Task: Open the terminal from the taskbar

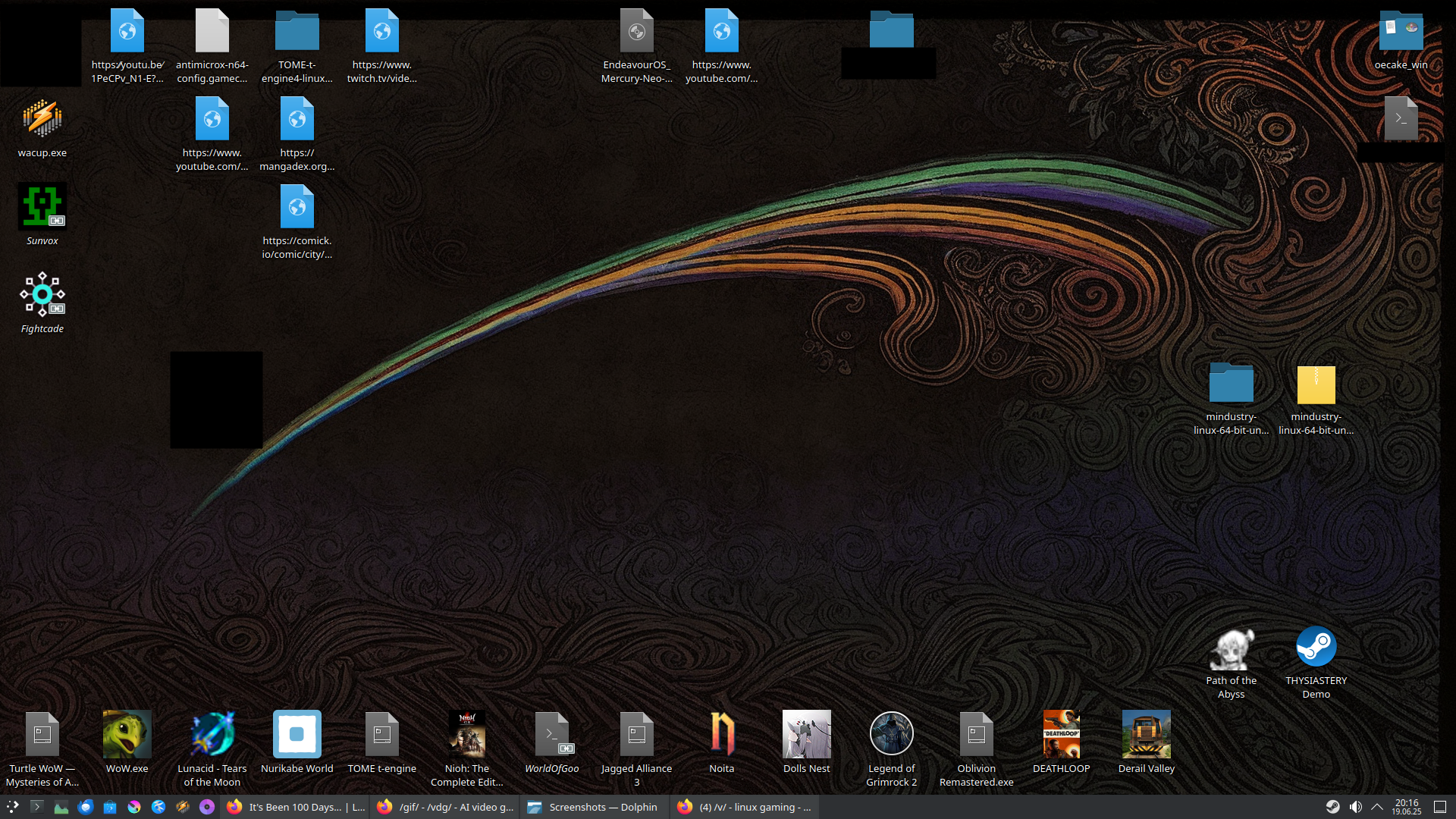Action: pyautogui.click(x=36, y=807)
